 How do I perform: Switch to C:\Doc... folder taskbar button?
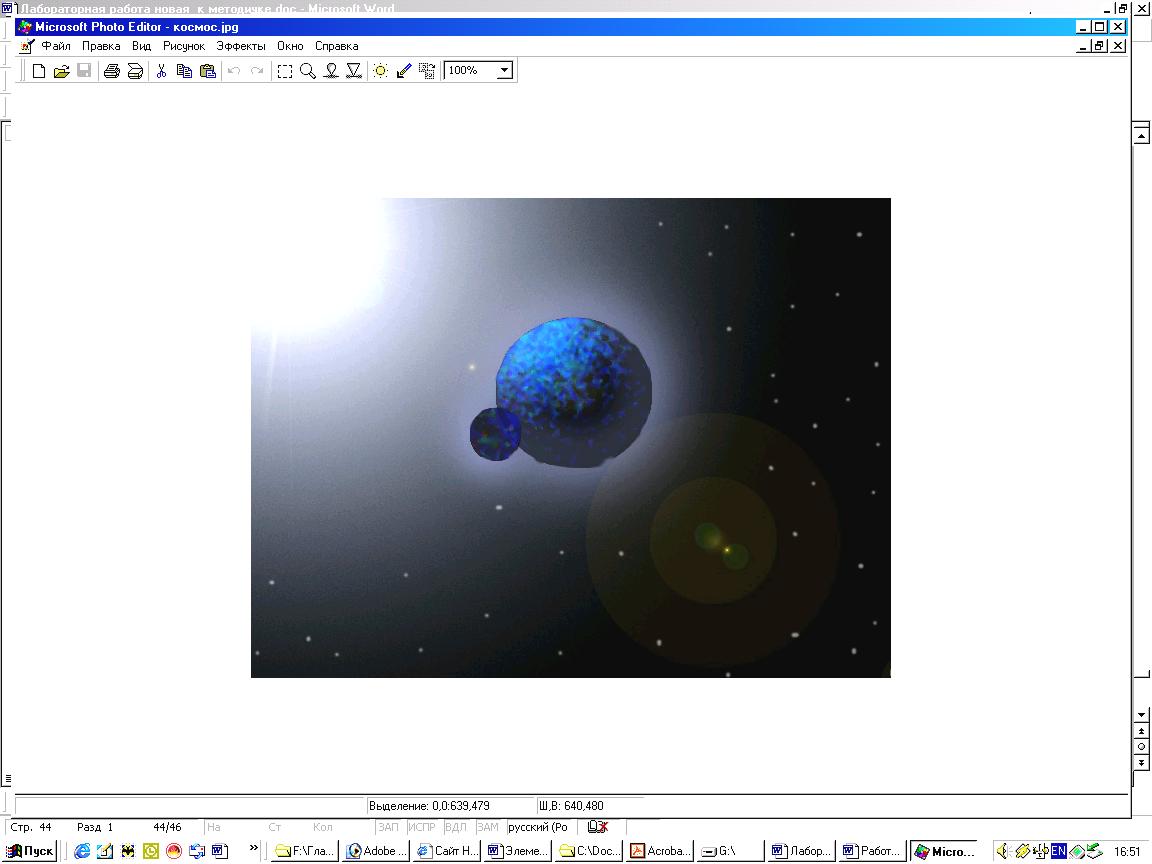590,851
